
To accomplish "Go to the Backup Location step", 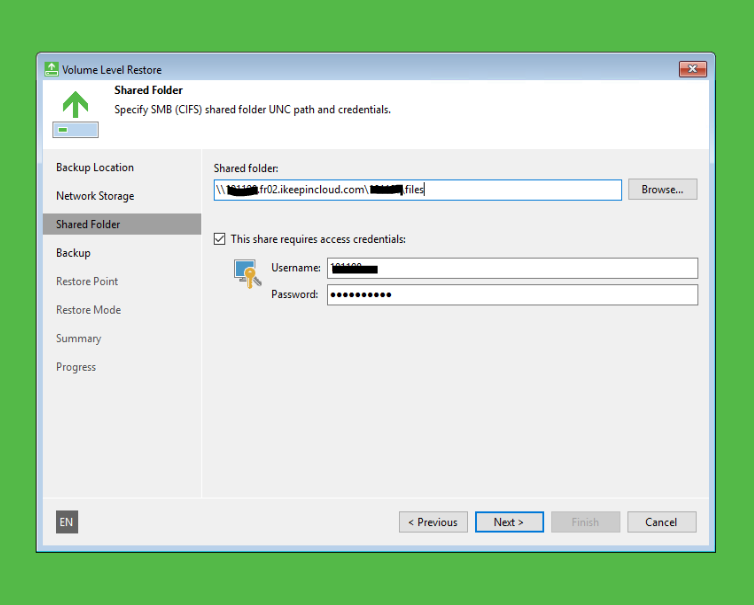I will pyautogui.click(x=95, y=167).
